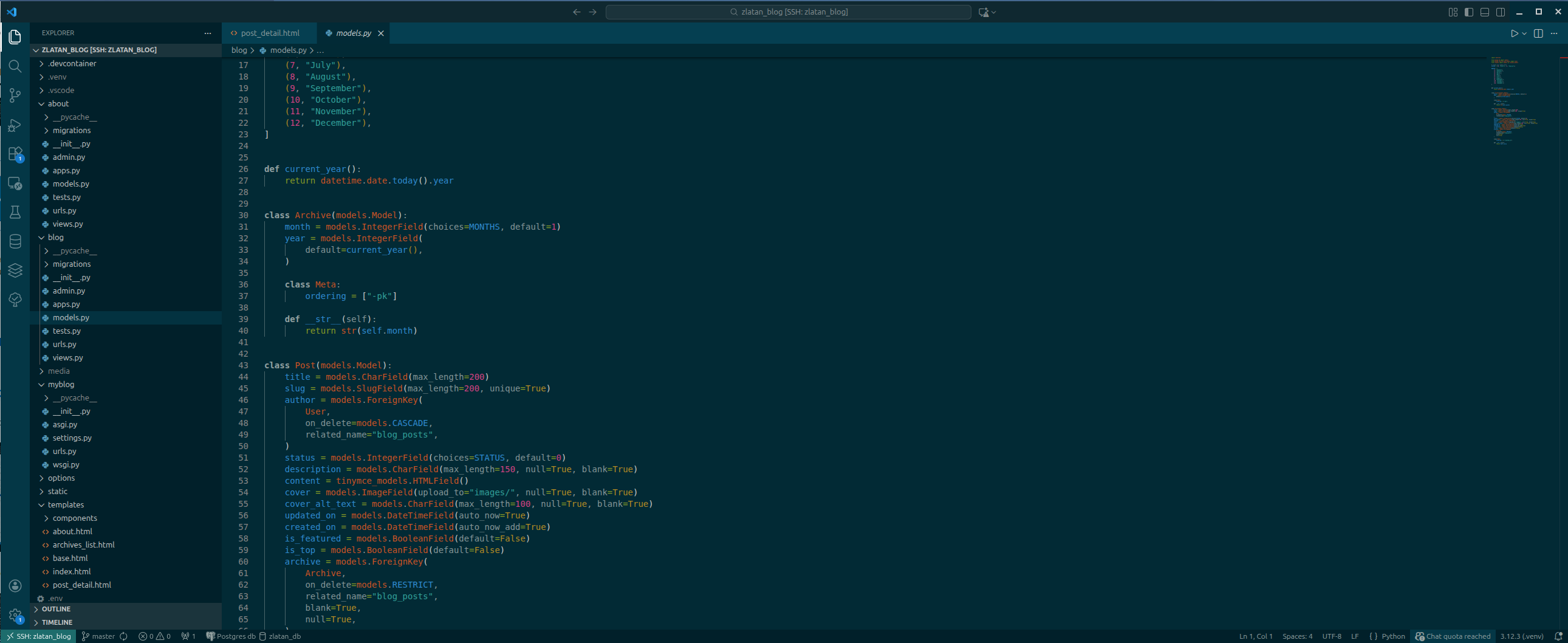Screen dimensions: 1568x643
Task: Open the Testing flask icon
Action: [15, 212]
